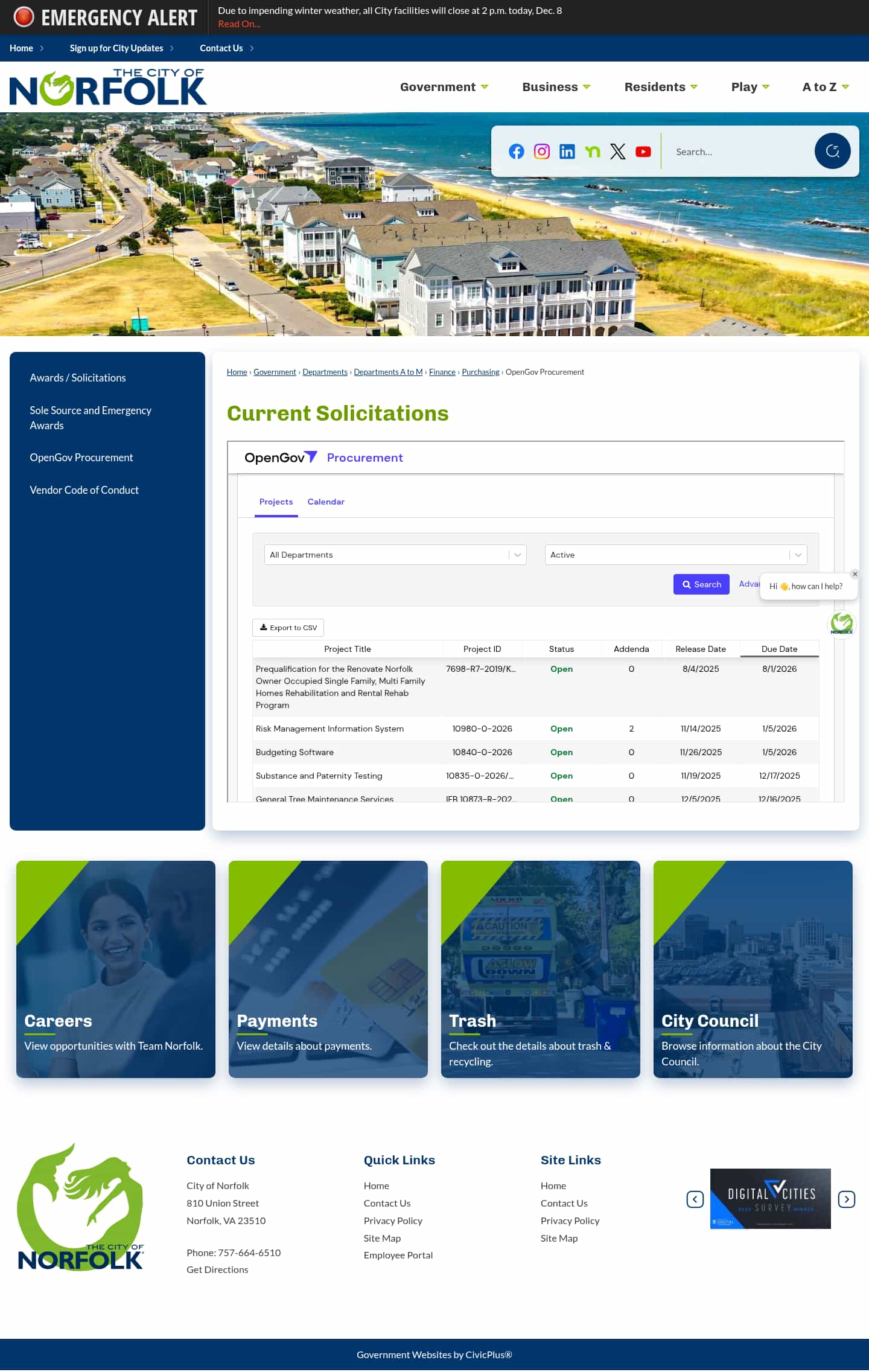Click the top bar Contact Us link

pos(221,48)
